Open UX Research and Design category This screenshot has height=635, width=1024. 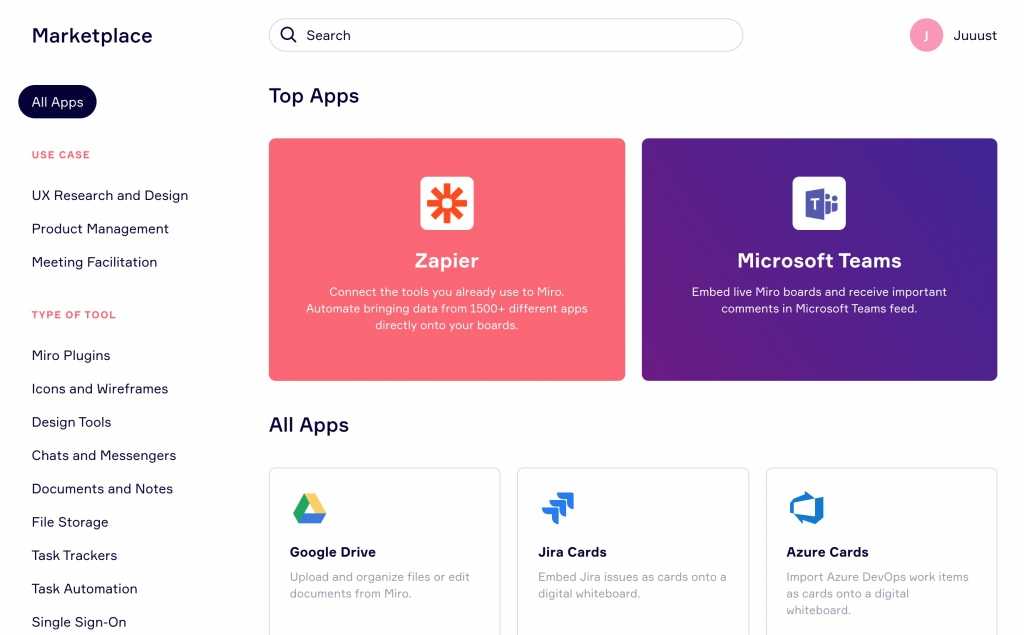point(110,195)
